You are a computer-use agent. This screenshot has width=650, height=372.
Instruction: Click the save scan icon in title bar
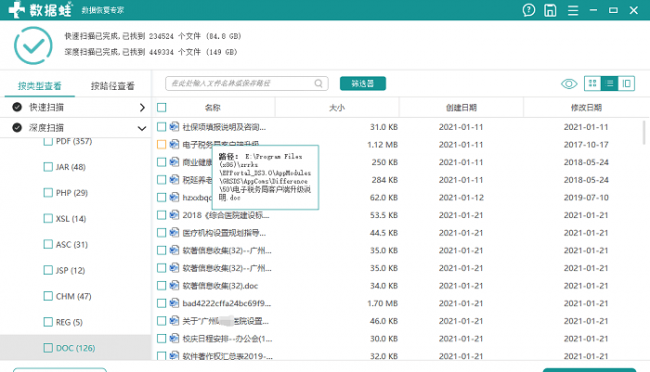(550, 10)
